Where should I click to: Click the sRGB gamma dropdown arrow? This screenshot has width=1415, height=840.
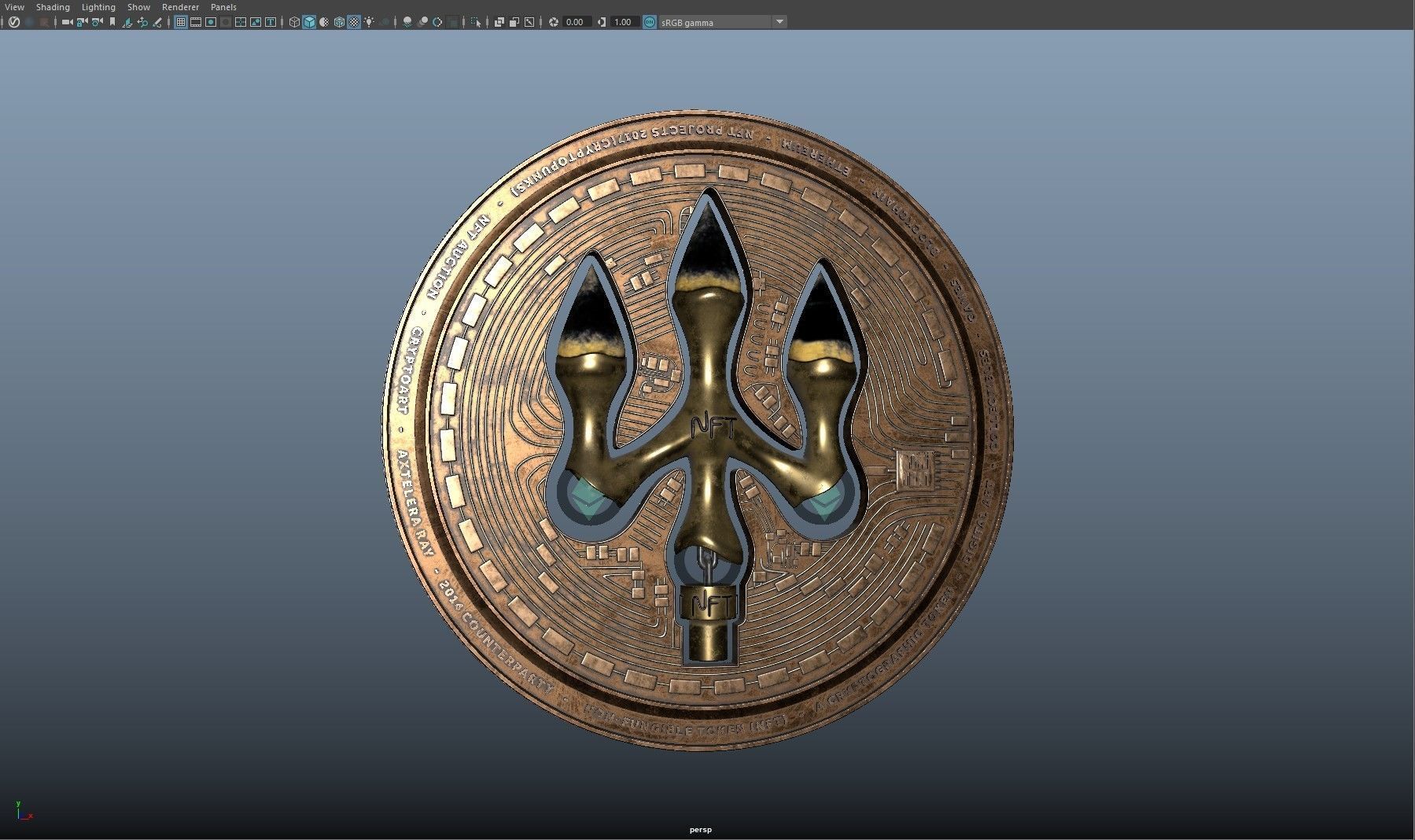tap(779, 22)
